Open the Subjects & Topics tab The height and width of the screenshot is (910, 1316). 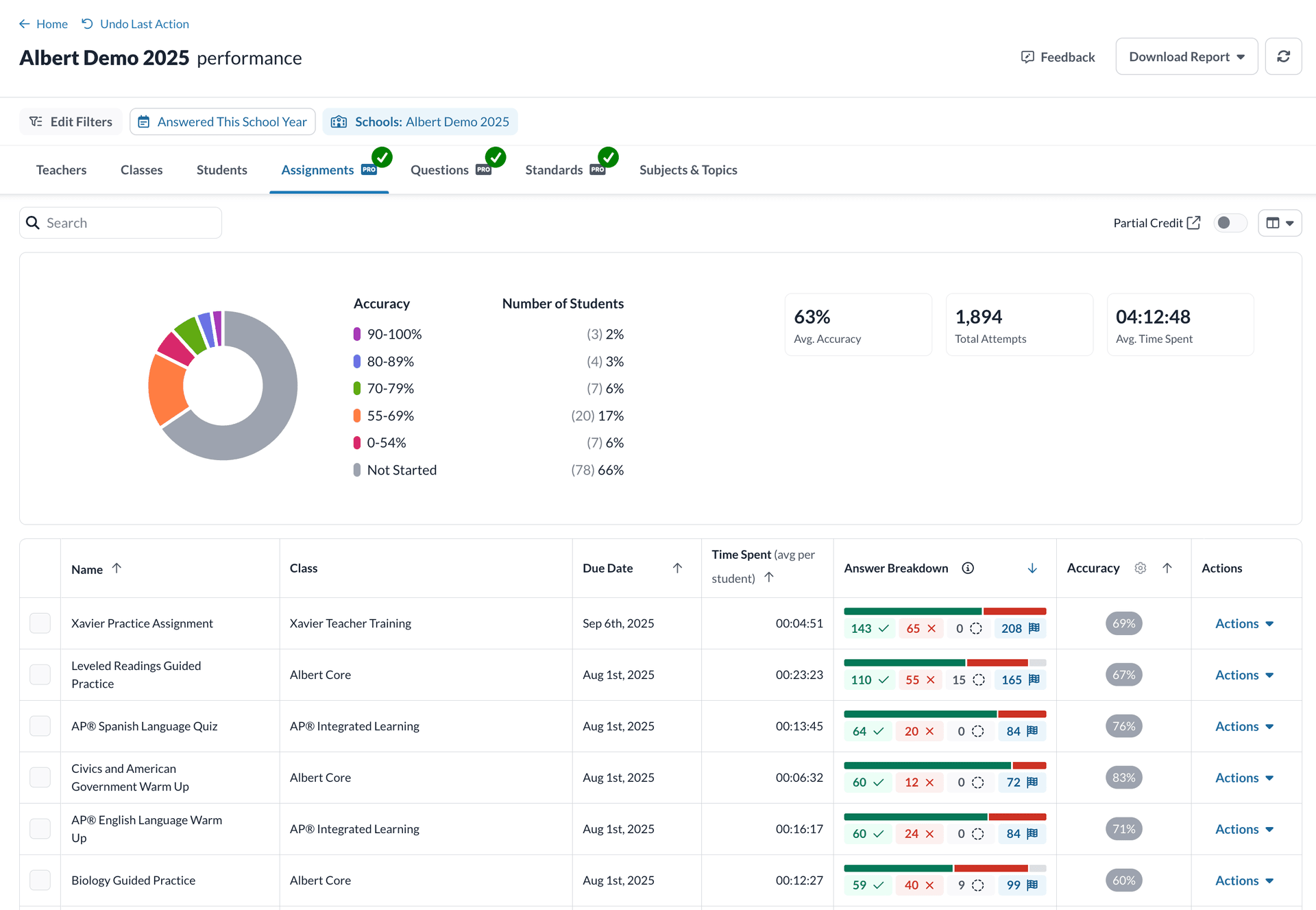688,170
